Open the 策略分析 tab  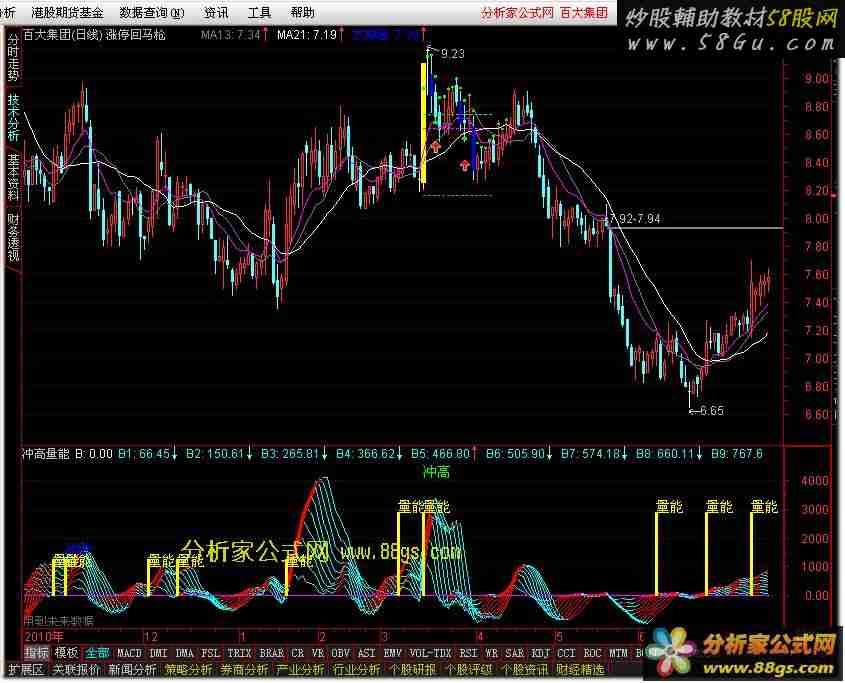(x=189, y=670)
